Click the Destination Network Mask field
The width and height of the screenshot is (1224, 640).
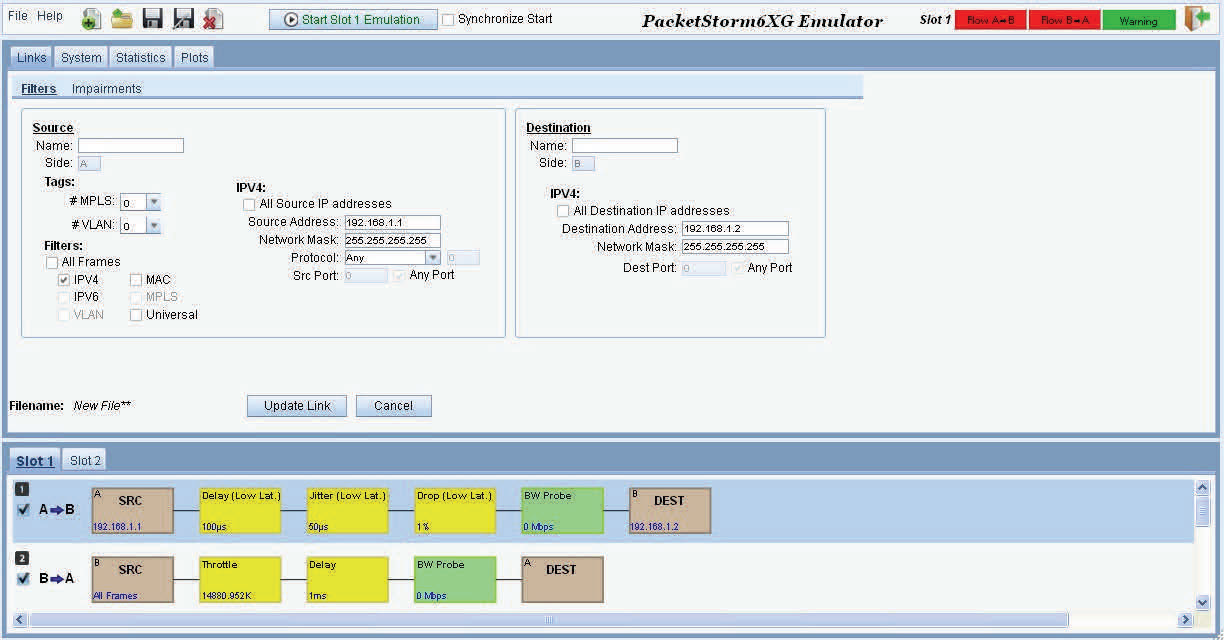pyautogui.click(x=735, y=246)
